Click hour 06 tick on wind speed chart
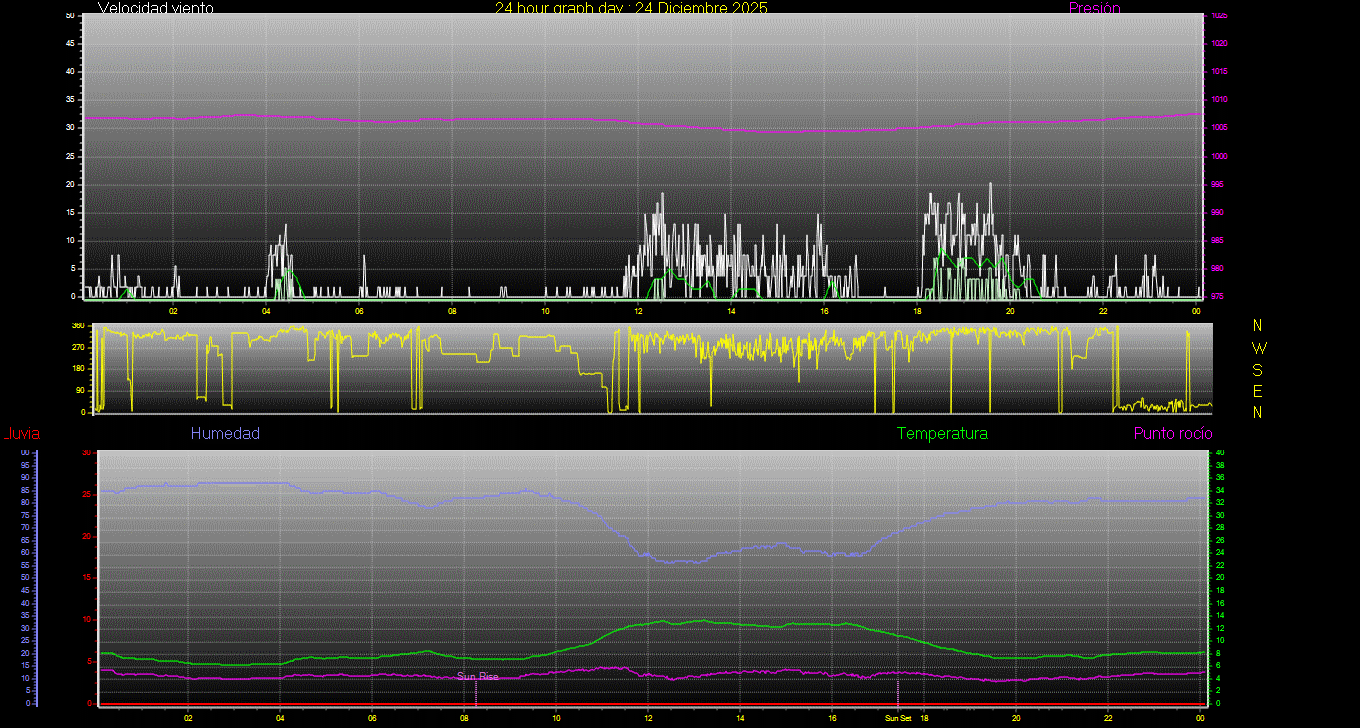Image resolution: width=1360 pixels, height=728 pixels. pyautogui.click(x=359, y=310)
